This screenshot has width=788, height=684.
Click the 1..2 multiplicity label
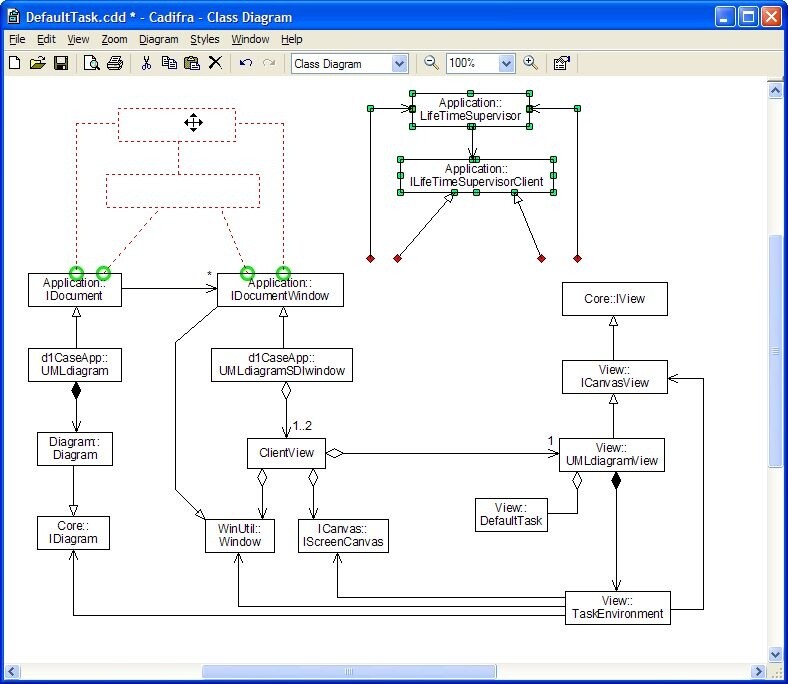(x=302, y=426)
